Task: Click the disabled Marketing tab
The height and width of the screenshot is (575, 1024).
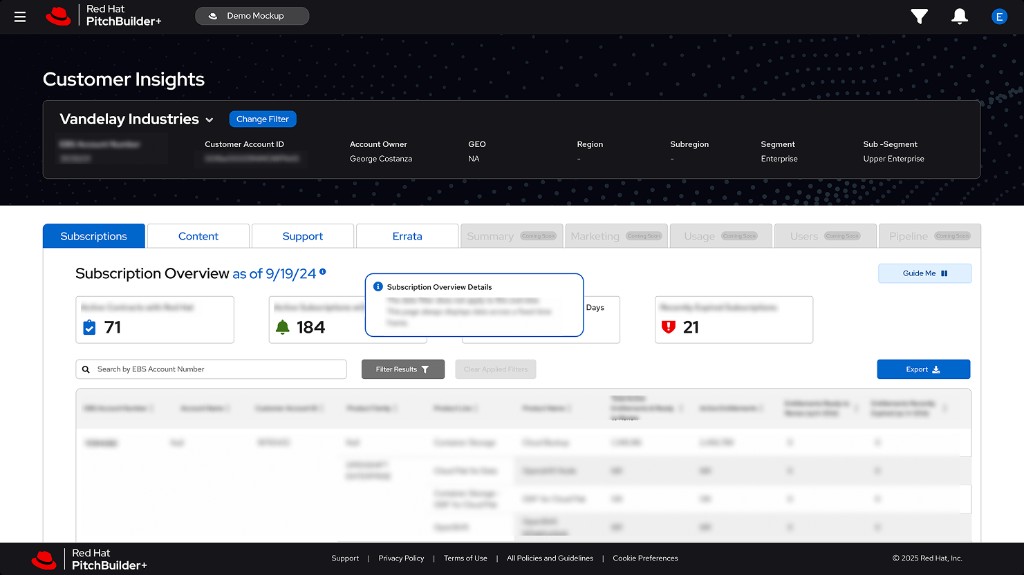Action: [616, 236]
